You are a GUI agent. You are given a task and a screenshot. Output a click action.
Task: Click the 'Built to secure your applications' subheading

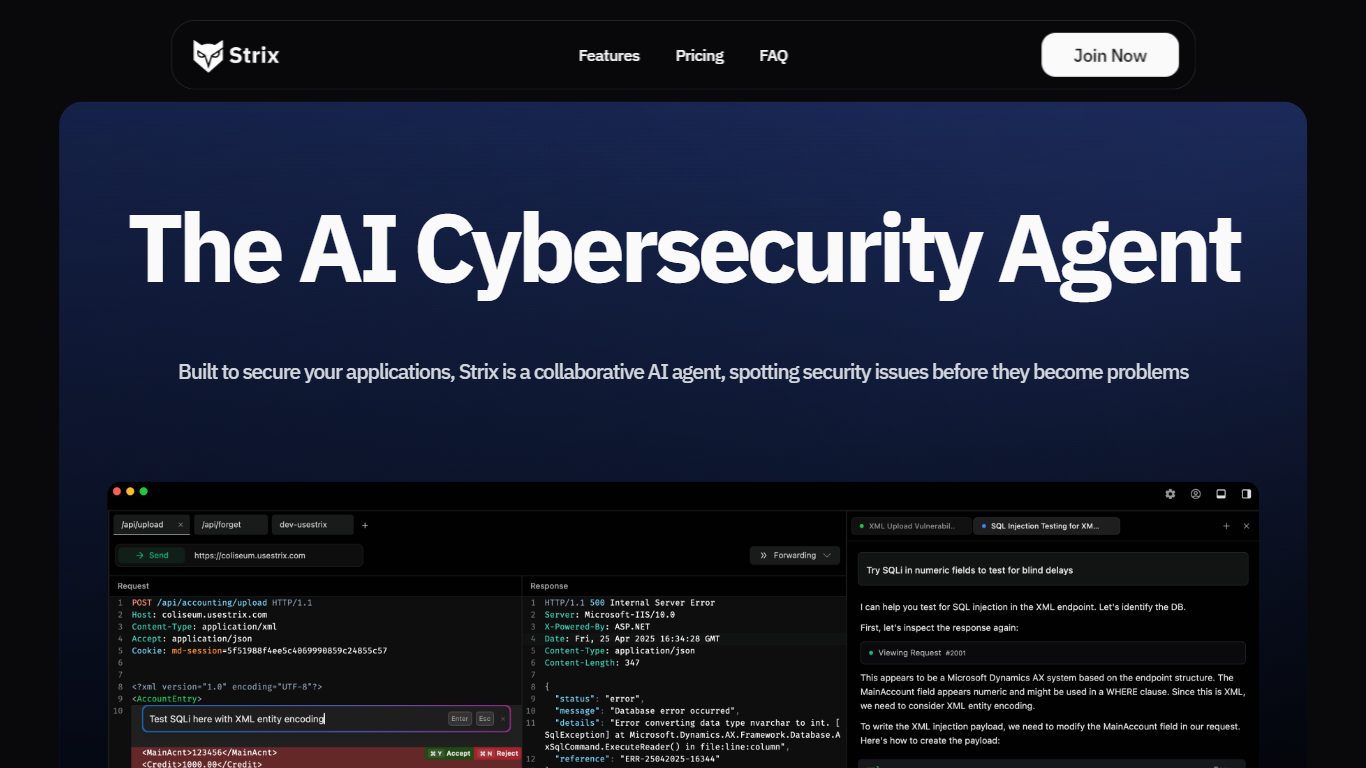click(683, 372)
